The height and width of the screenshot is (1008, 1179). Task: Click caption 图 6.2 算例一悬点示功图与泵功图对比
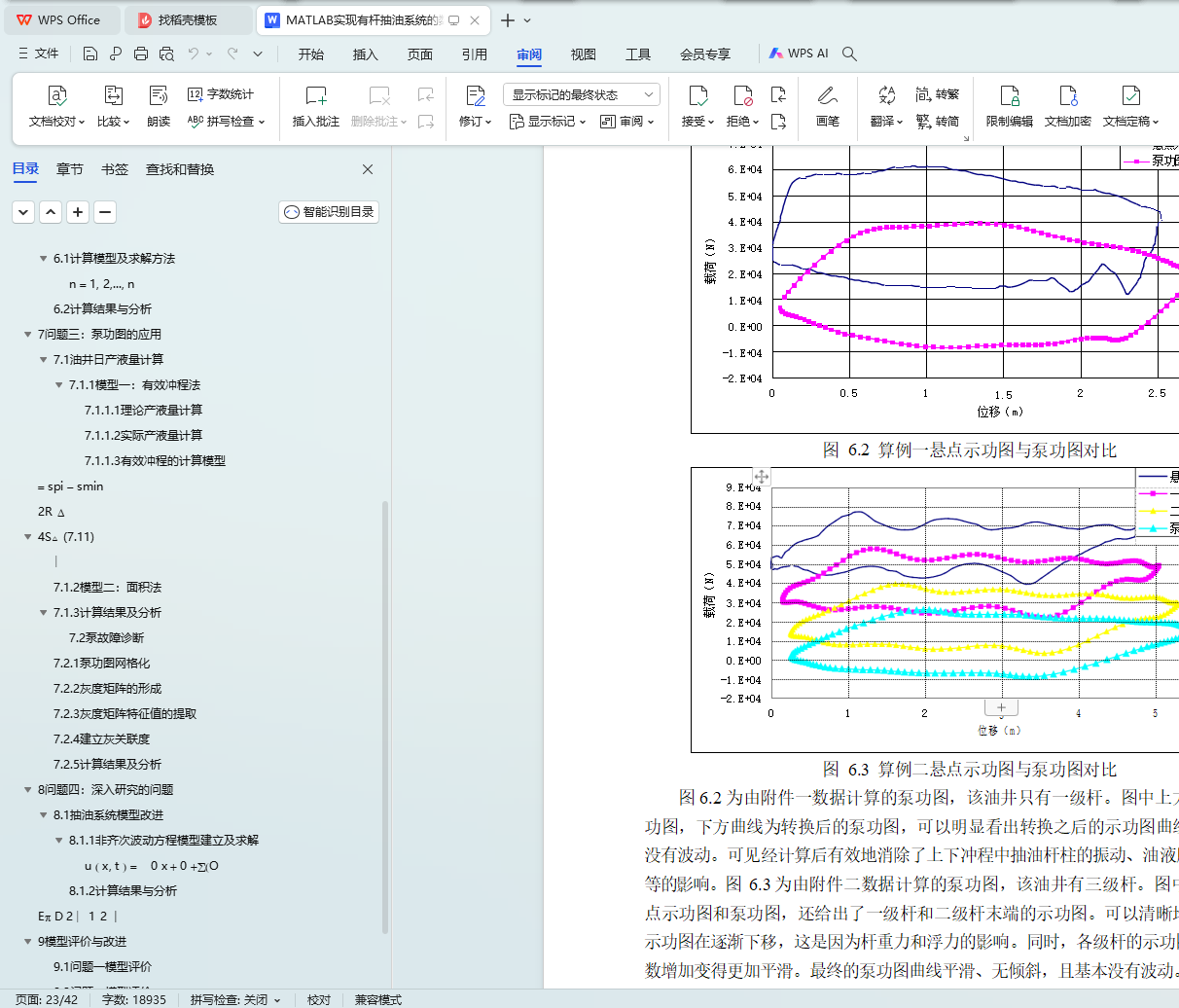pos(970,450)
